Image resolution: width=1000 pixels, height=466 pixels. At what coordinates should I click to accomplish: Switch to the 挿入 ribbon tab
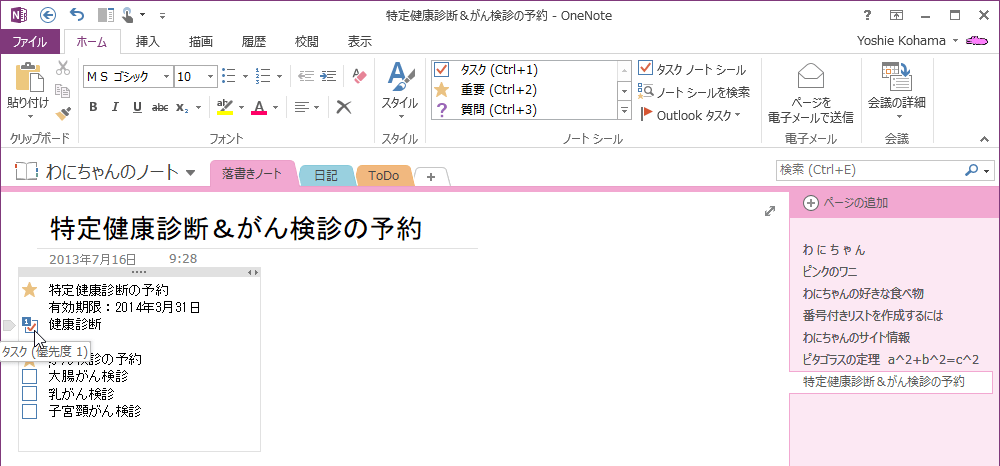tap(147, 41)
